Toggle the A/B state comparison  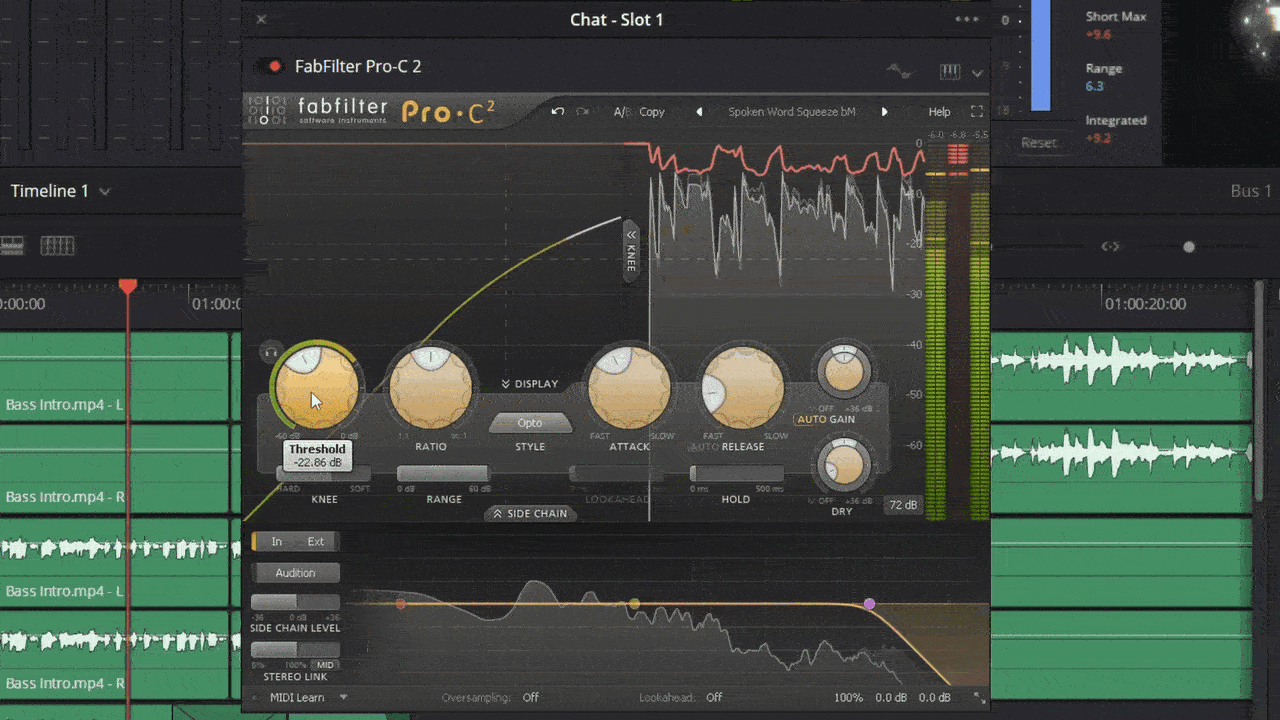point(622,112)
